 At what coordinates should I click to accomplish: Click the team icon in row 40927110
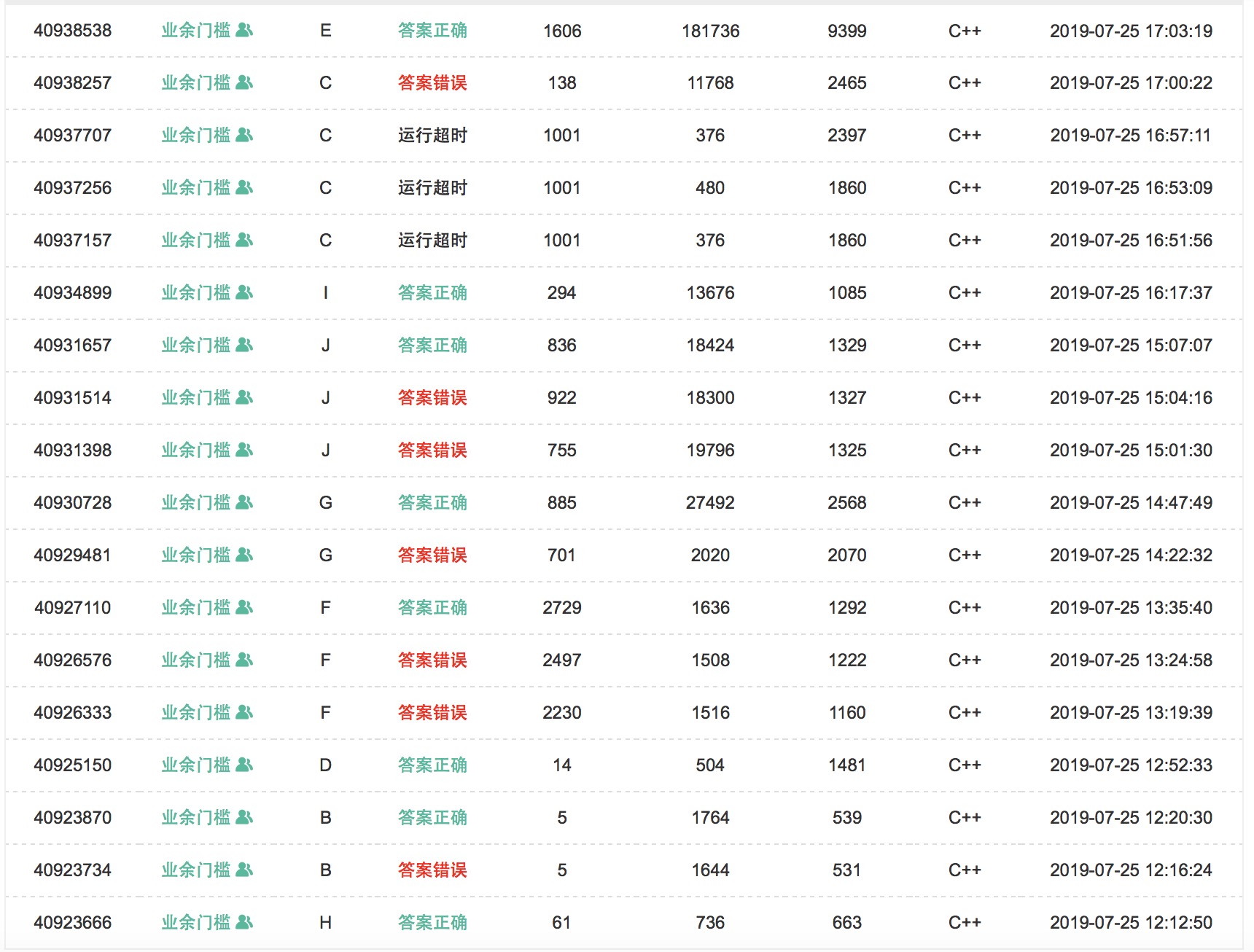pyautogui.click(x=245, y=608)
